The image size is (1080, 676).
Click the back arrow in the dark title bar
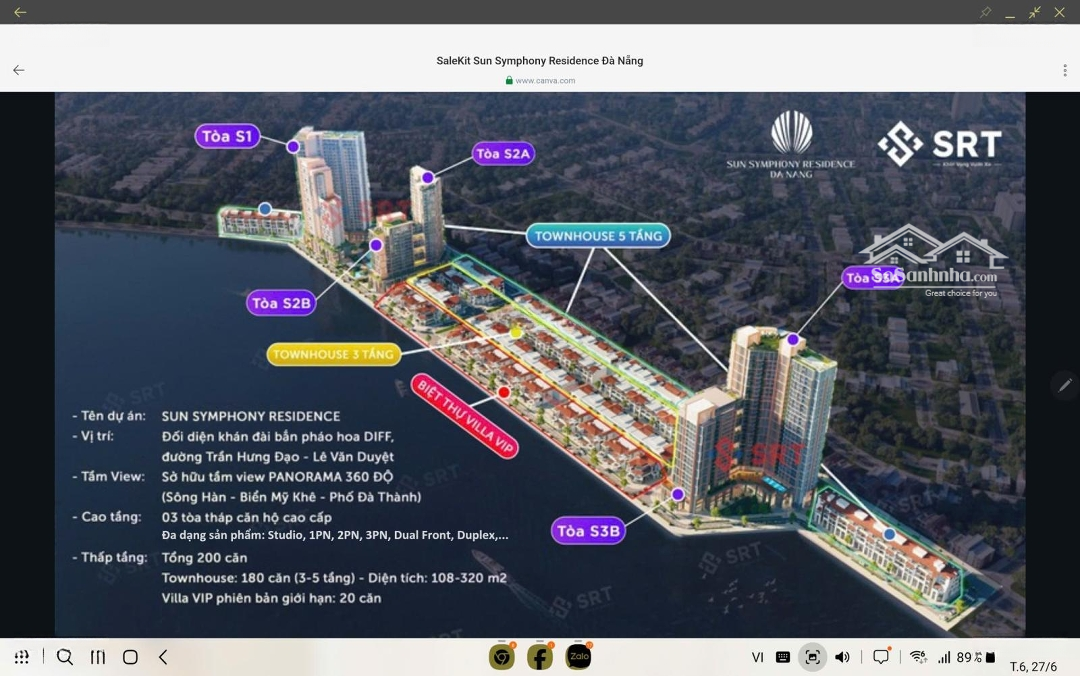point(20,12)
